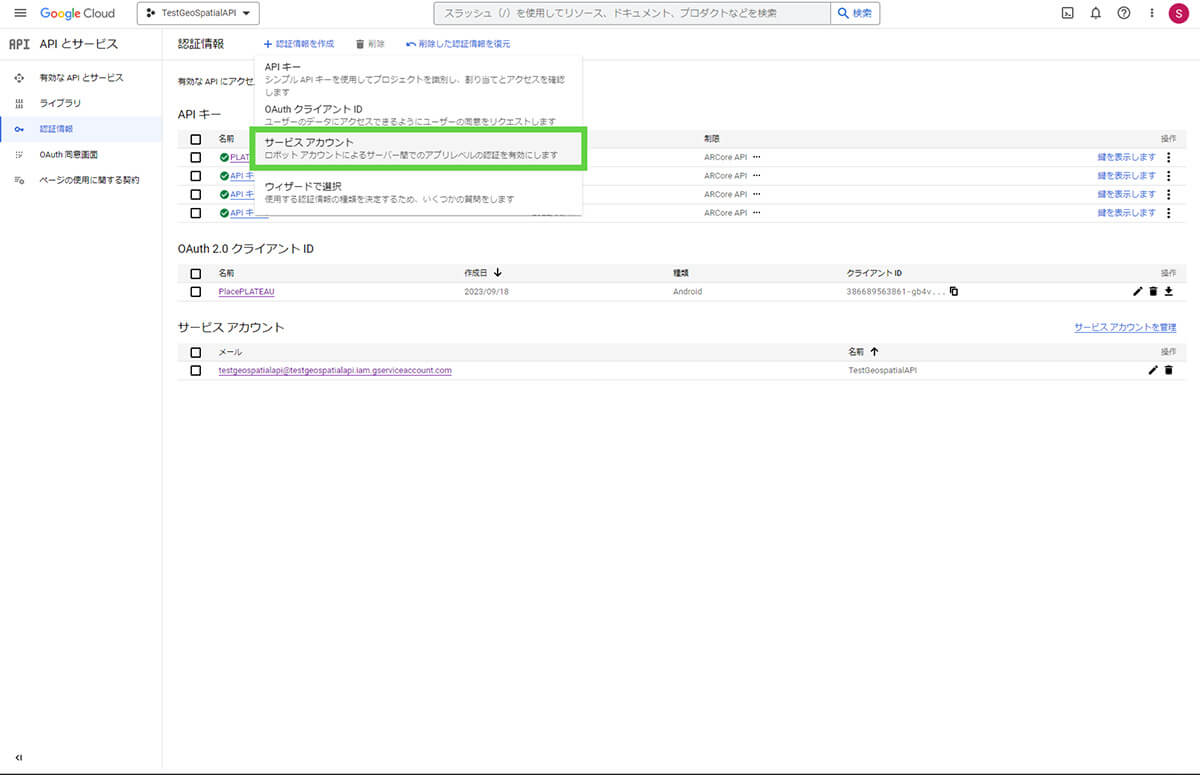Click the 制限 column header

point(711,139)
